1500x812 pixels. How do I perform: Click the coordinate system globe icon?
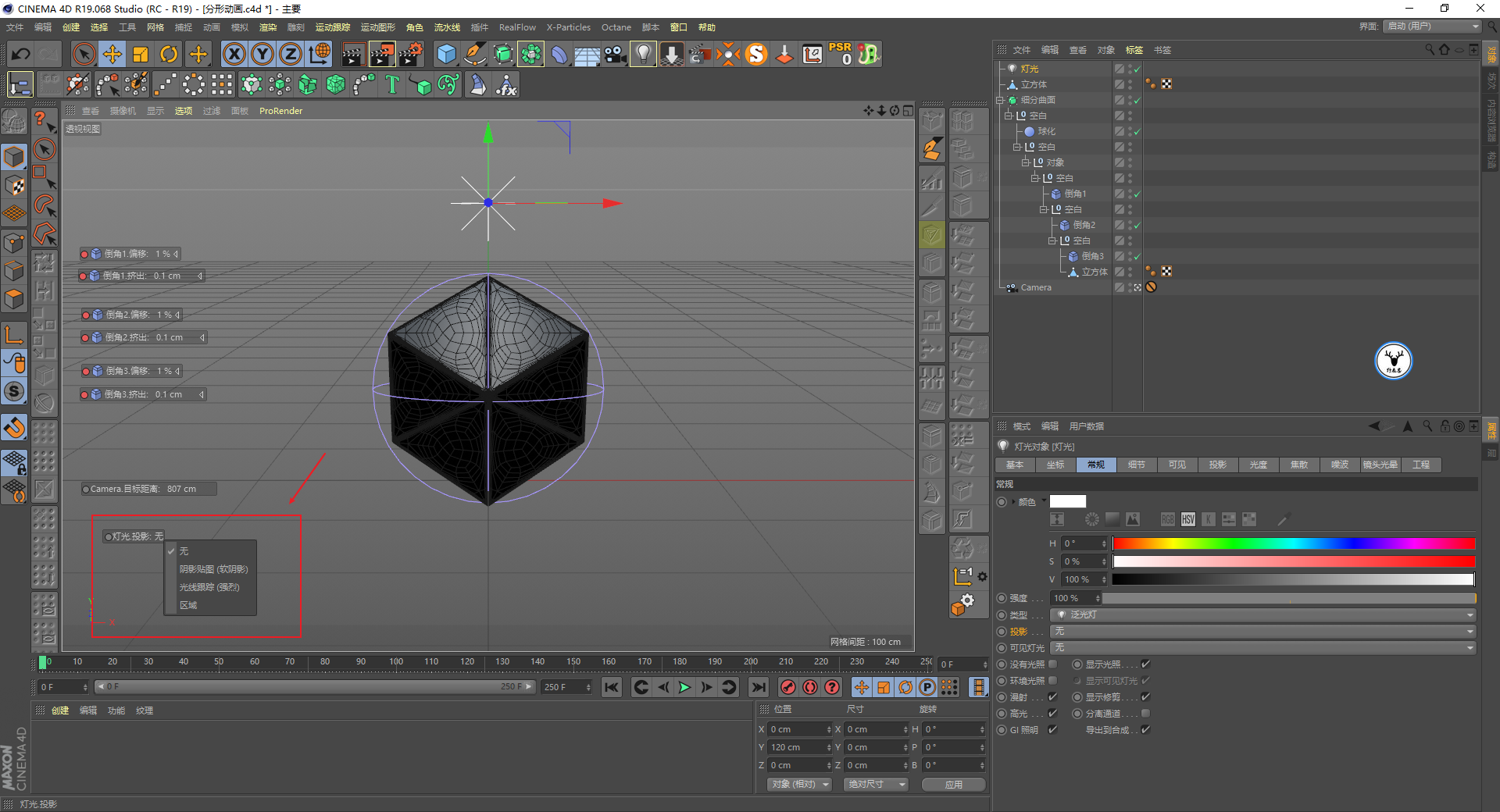(320, 54)
